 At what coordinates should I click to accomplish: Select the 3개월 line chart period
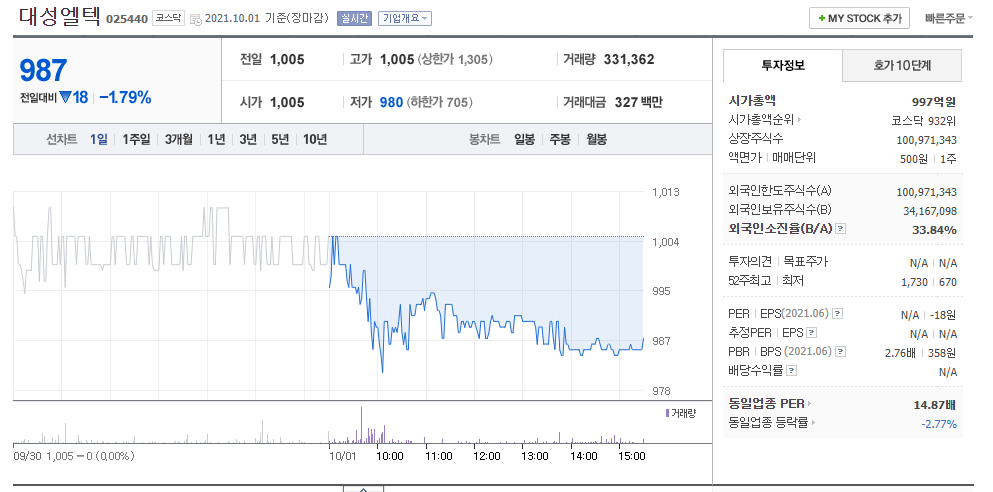179,139
